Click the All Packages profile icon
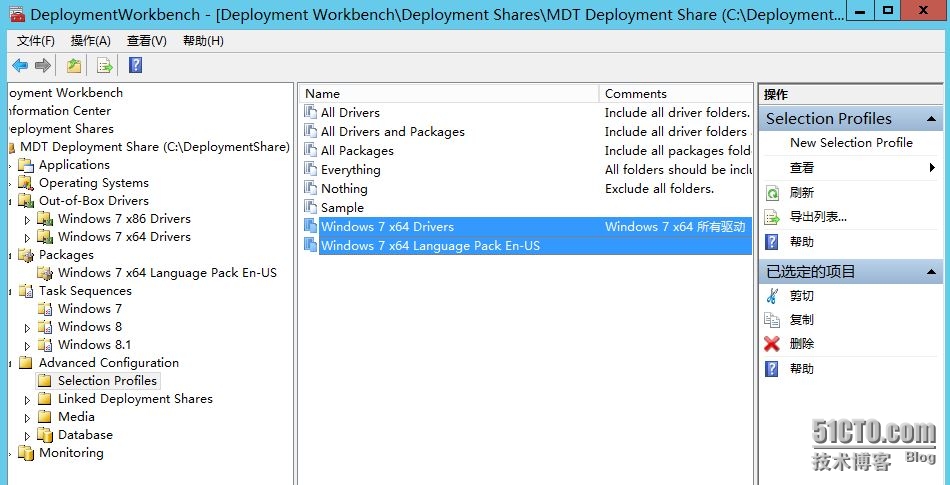This screenshot has width=950, height=485. coord(311,150)
